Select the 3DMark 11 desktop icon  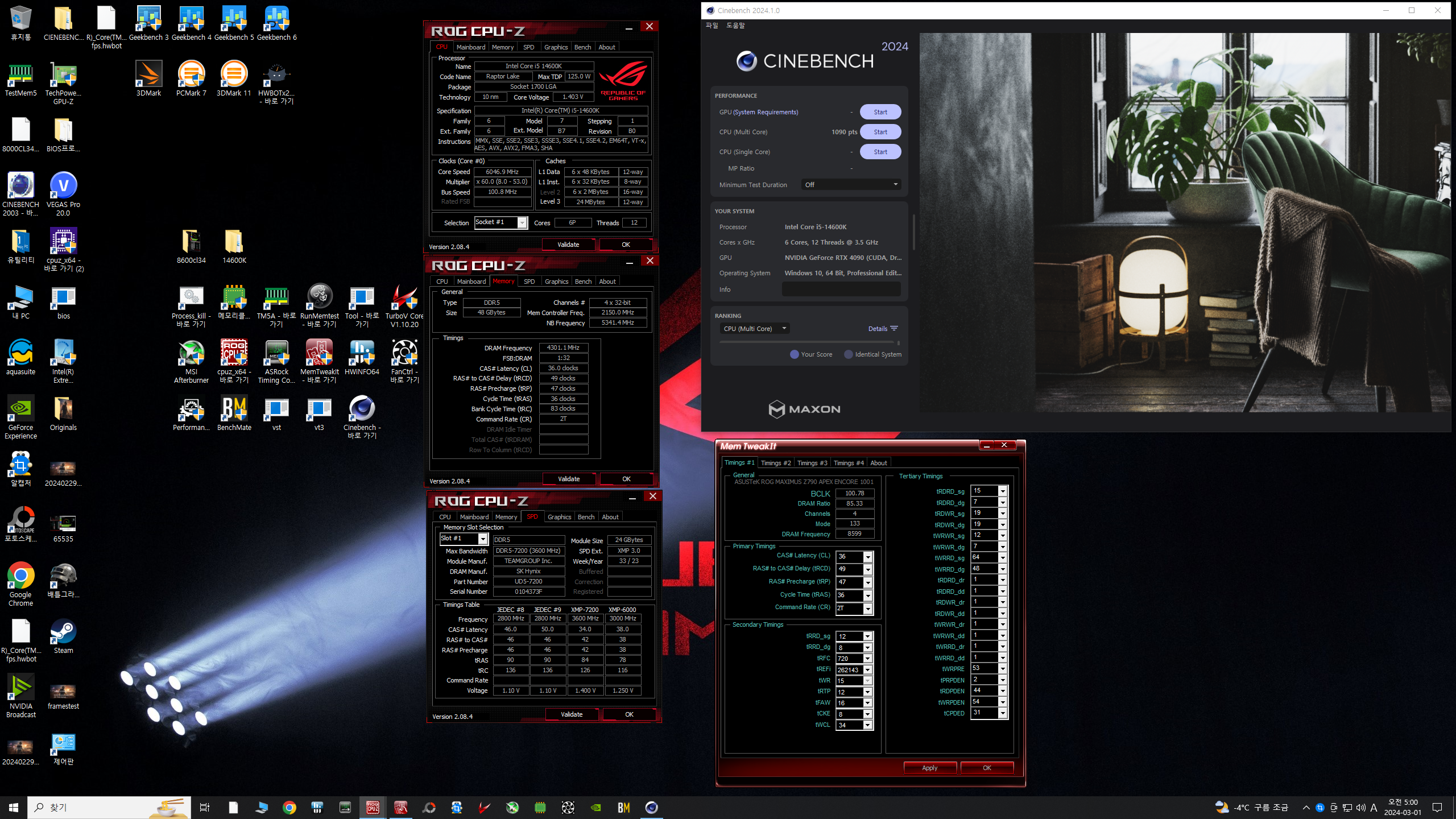[234, 79]
